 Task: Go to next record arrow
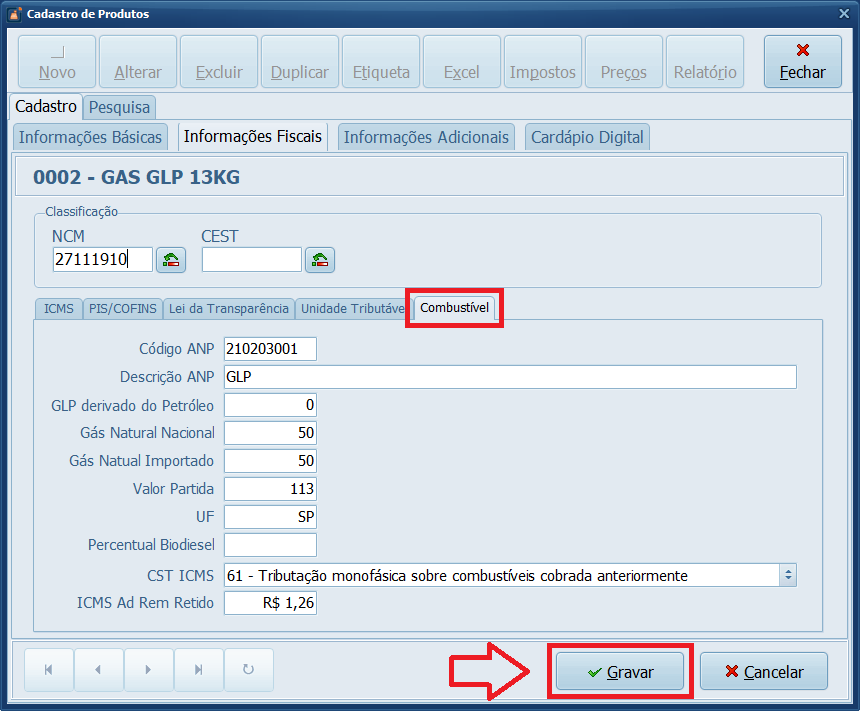coord(148,670)
